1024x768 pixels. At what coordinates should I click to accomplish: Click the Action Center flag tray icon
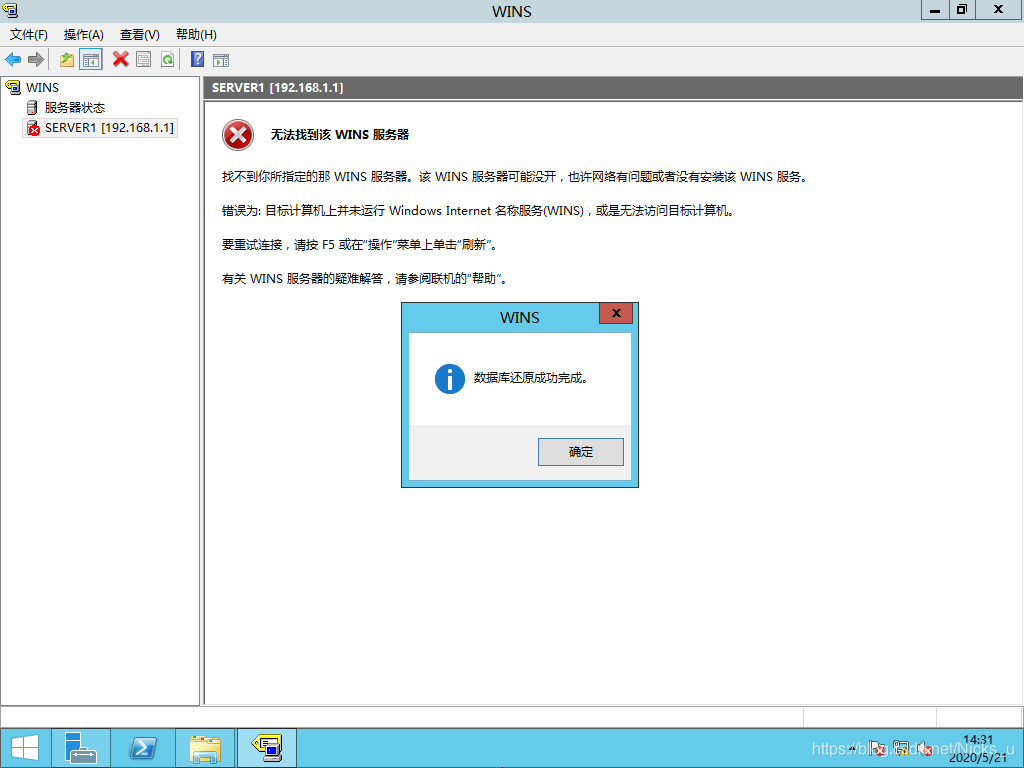tap(878, 748)
